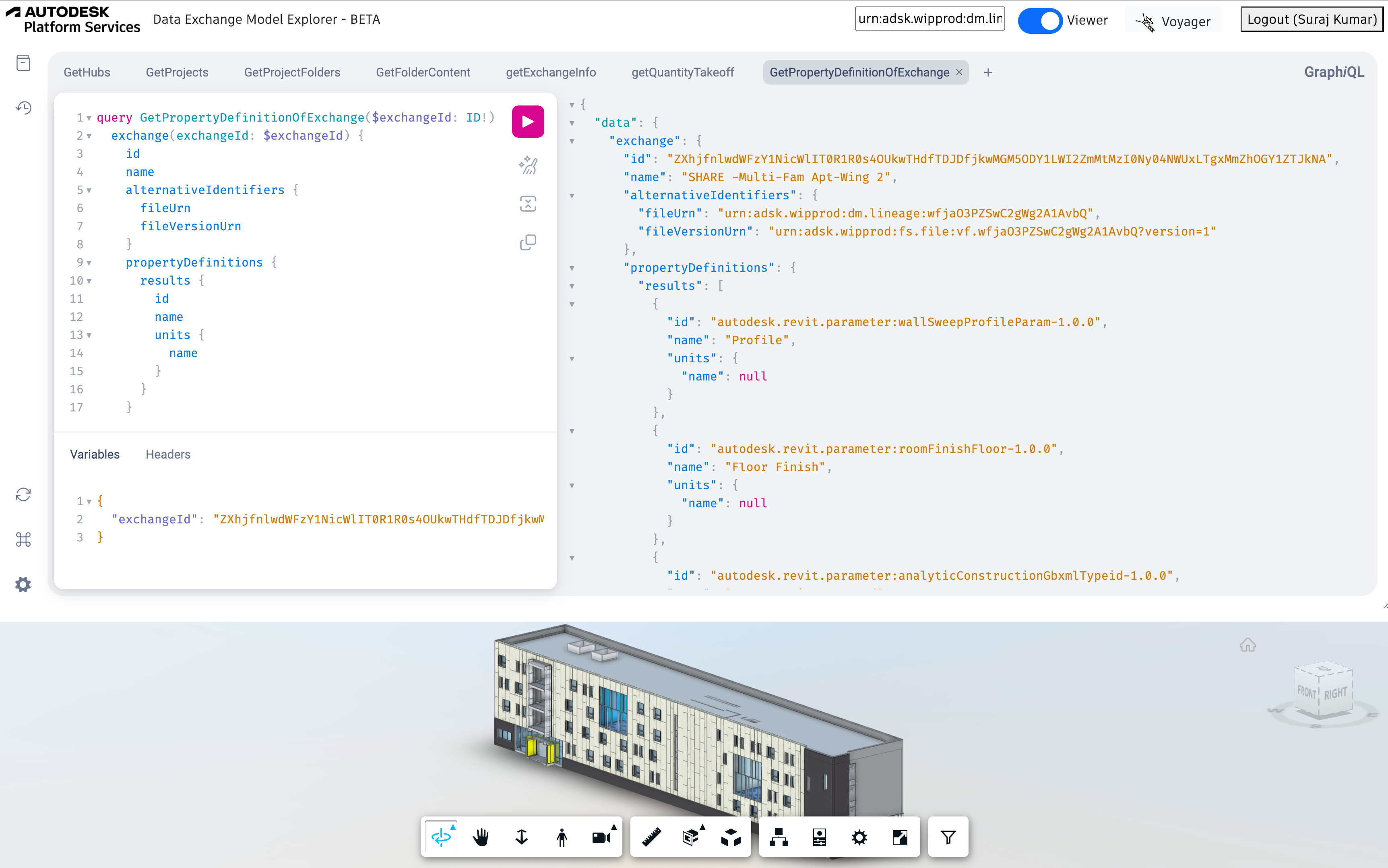1388x868 pixels.
Task: Select the Pan hand tool
Action: click(x=481, y=837)
